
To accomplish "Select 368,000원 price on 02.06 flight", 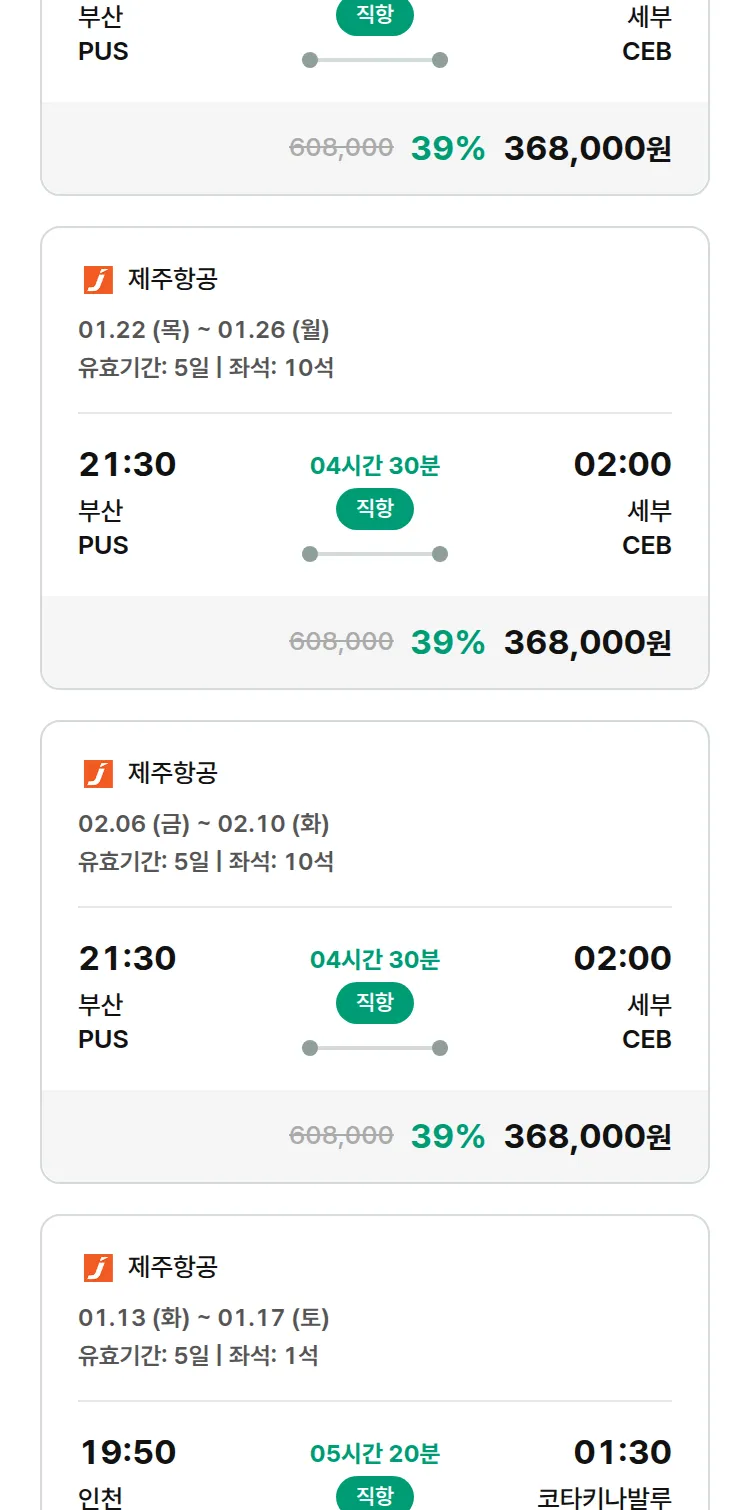I will (587, 1136).
